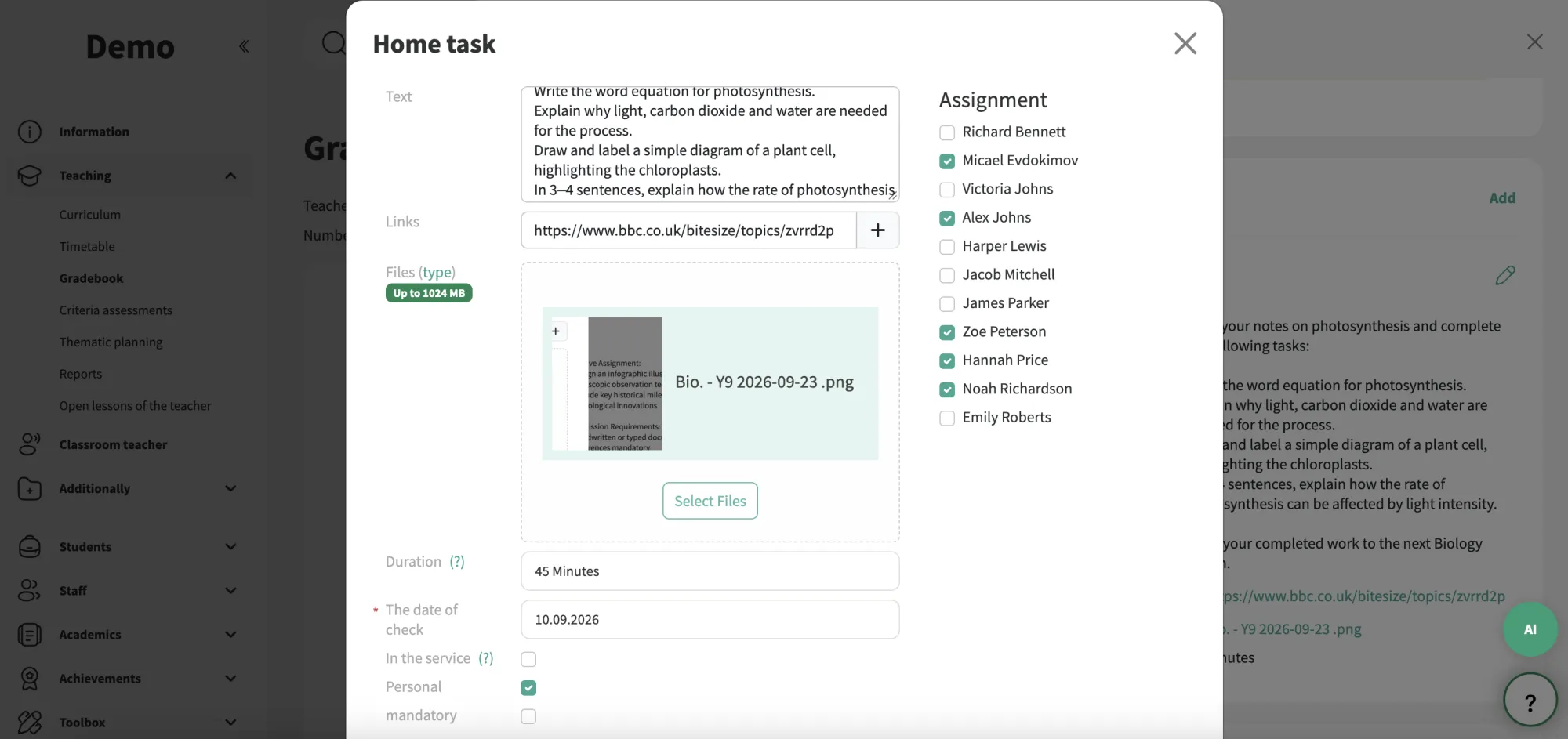The height and width of the screenshot is (739, 1568).
Task: Go to Gradebook in the sidebar
Action: pyautogui.click(x=91, y=278)
